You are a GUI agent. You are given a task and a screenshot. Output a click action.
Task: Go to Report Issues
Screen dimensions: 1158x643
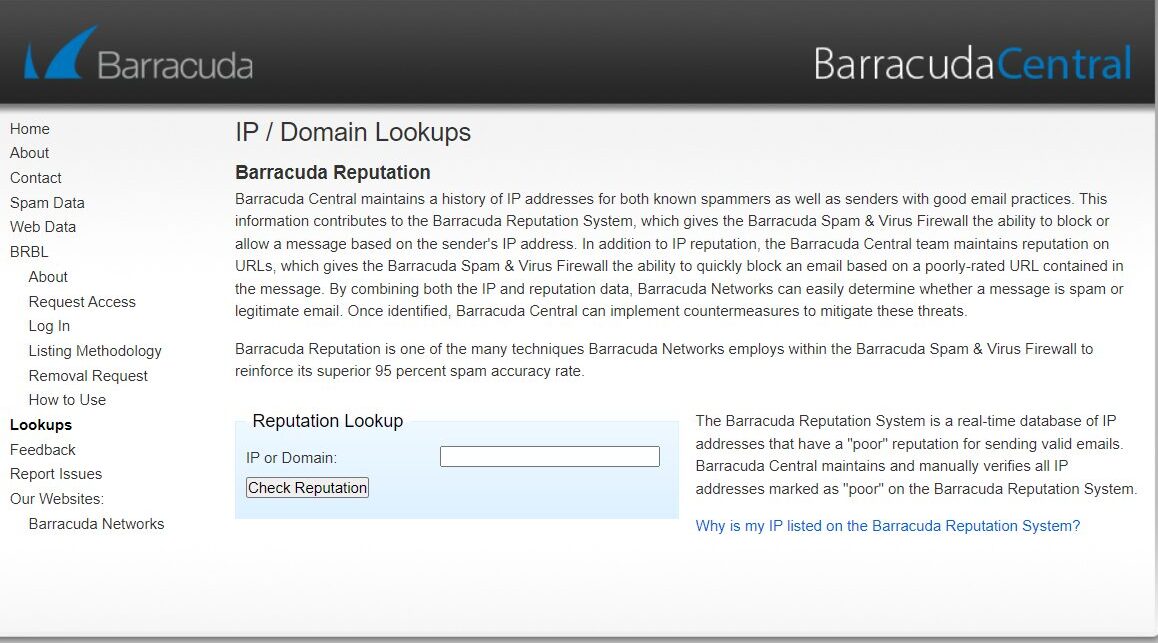(x=56, y=474)
